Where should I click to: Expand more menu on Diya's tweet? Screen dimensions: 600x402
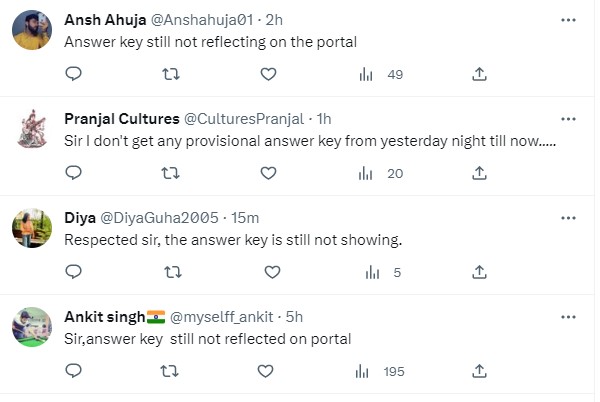point(569,217)
